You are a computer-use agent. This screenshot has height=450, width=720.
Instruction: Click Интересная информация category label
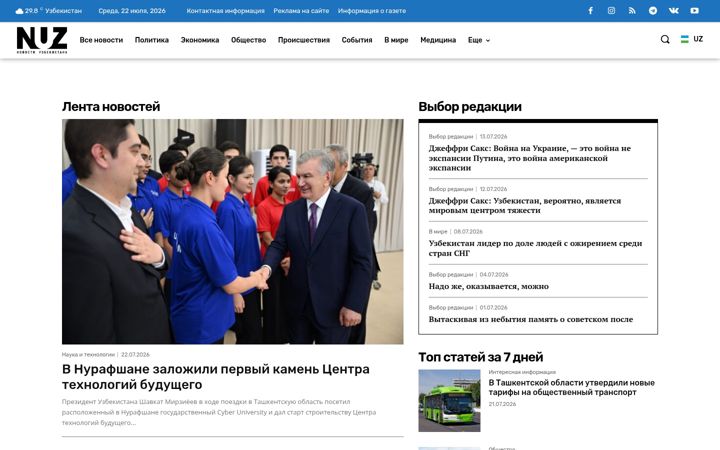point(522,372)
